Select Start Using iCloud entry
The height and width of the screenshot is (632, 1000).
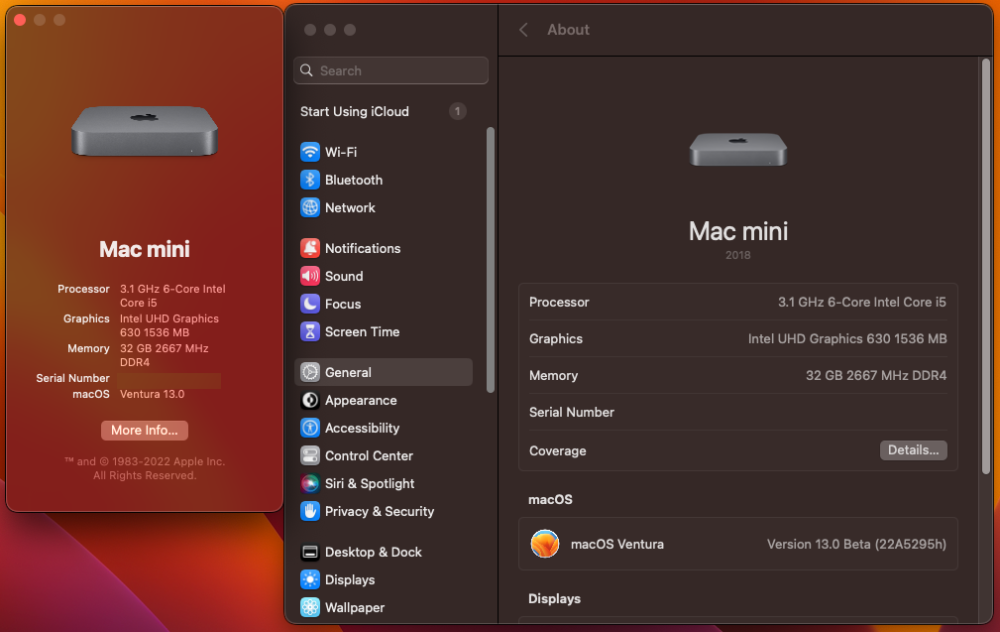coord(355,112)
